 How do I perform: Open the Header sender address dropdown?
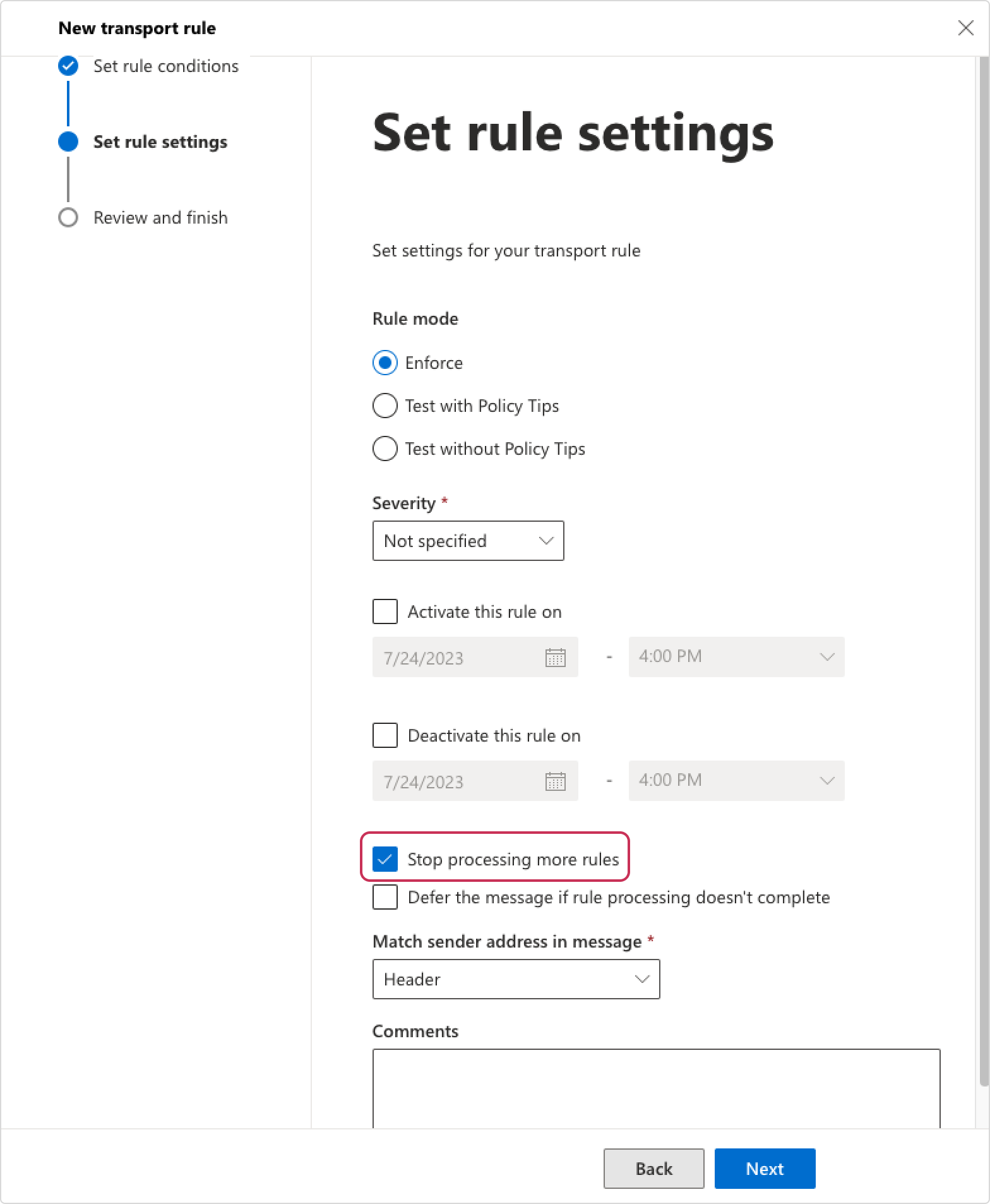click(516, 979)
